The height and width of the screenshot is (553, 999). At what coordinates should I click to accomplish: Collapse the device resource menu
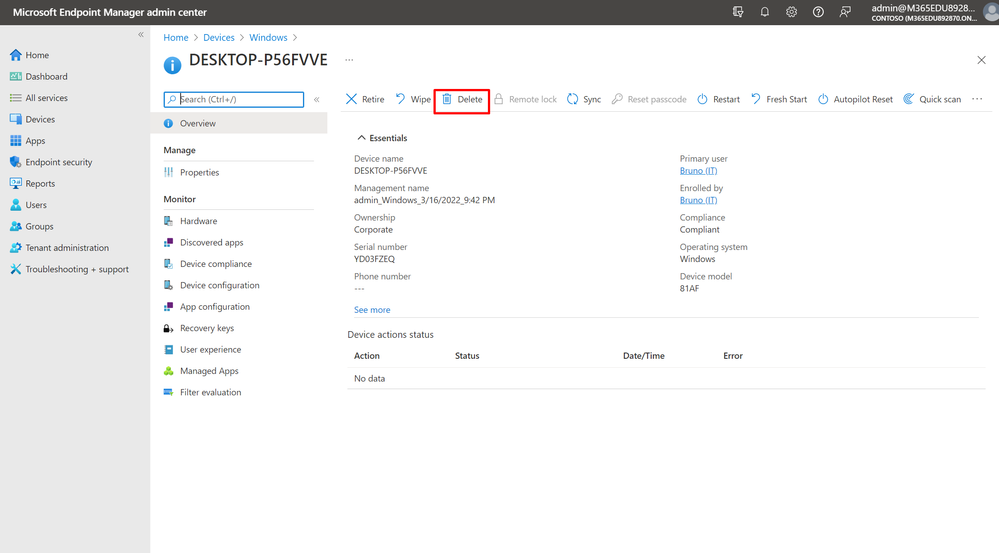tap(317, 99)
